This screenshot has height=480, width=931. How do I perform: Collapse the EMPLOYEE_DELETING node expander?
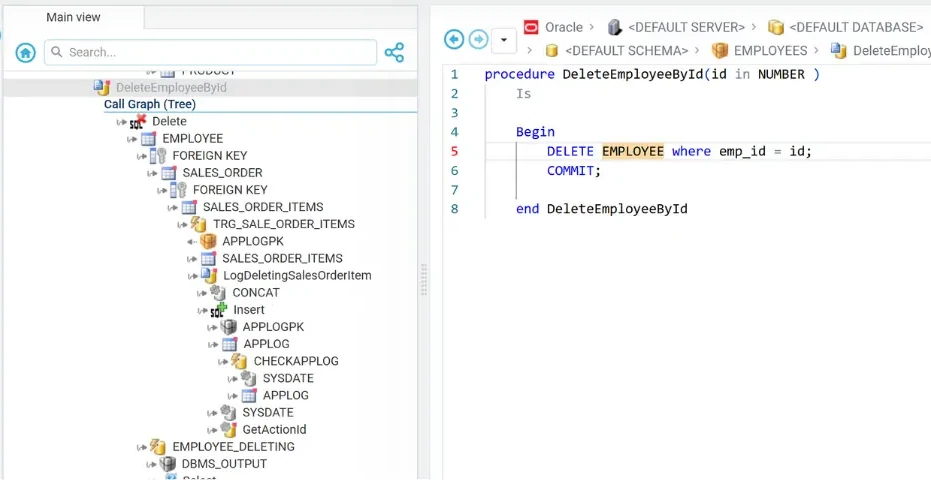(x=141, y=447)
